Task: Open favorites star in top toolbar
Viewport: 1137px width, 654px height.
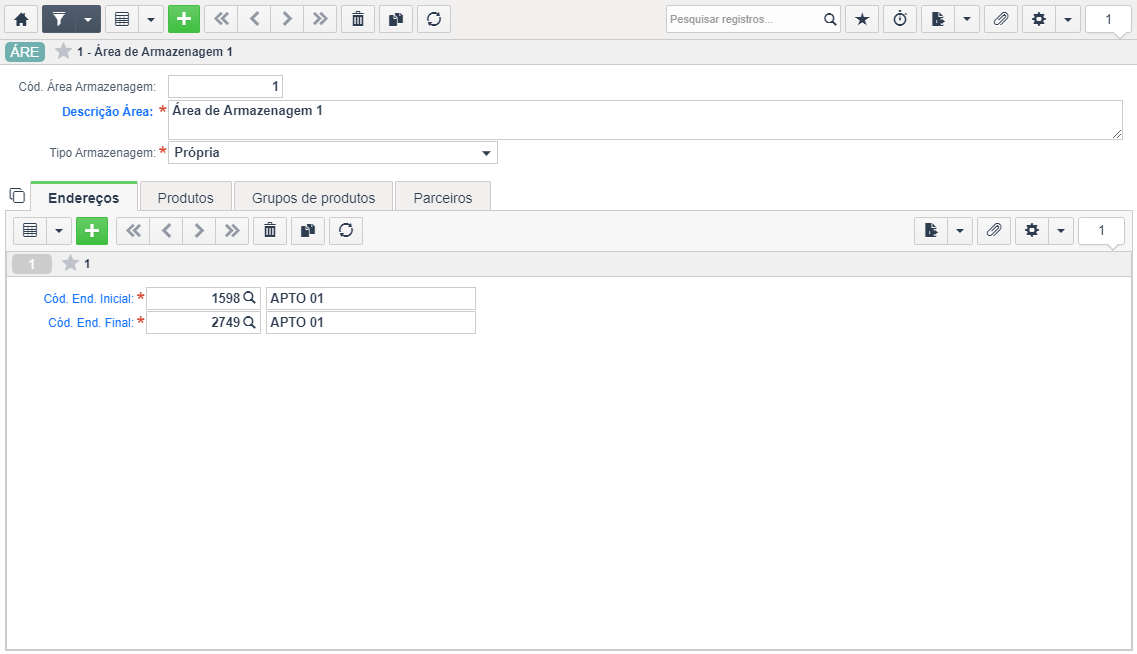Action: [x=862, y=19]
